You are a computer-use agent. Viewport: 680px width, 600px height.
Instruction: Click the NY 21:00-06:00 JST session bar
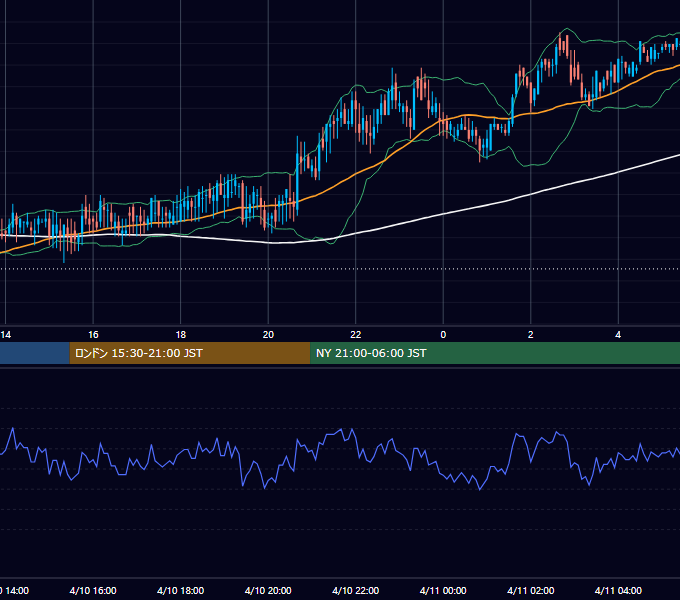tap(495, 353)
